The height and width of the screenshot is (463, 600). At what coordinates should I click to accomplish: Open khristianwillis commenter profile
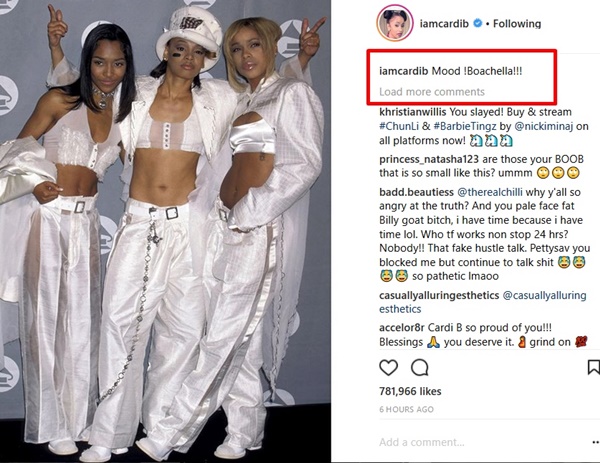(412, 112)
